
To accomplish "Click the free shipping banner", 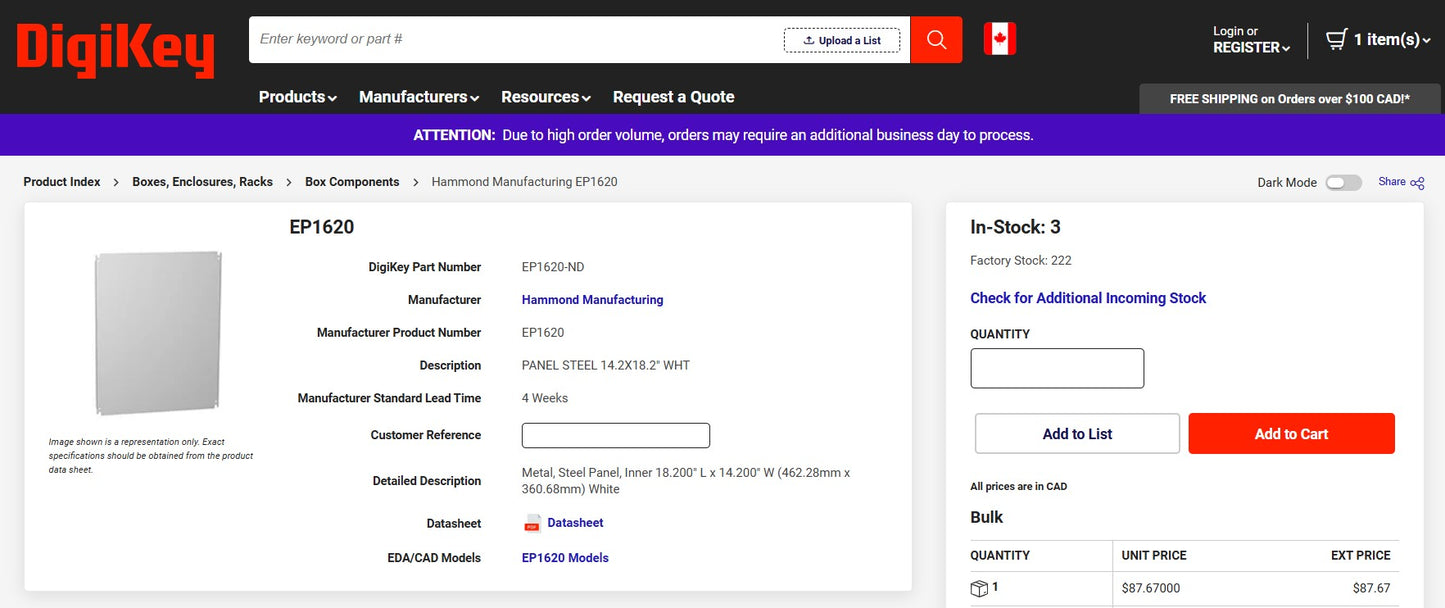I will tap(1290, 99).
